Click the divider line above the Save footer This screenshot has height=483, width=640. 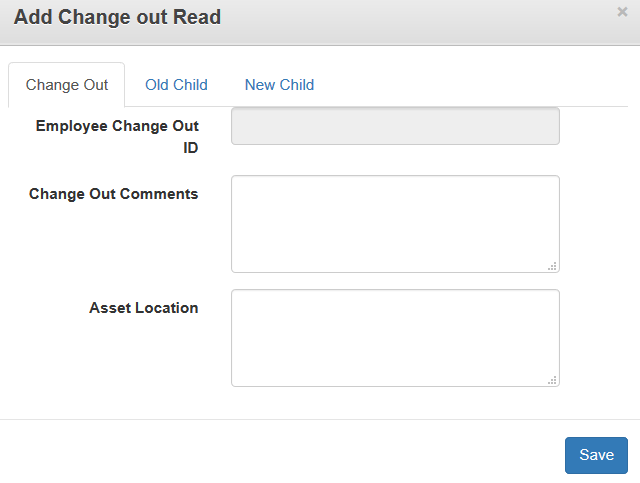pyautogui.click(x=320, y=419)
